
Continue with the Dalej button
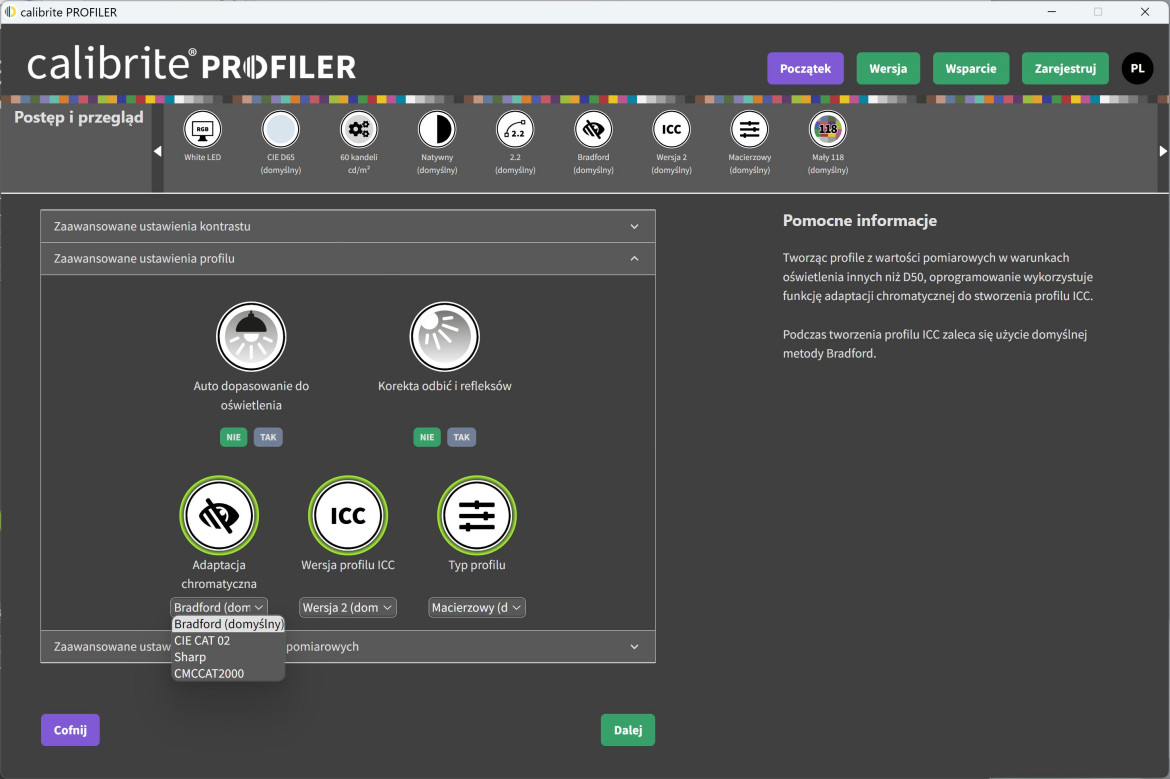tap(628, 730)
